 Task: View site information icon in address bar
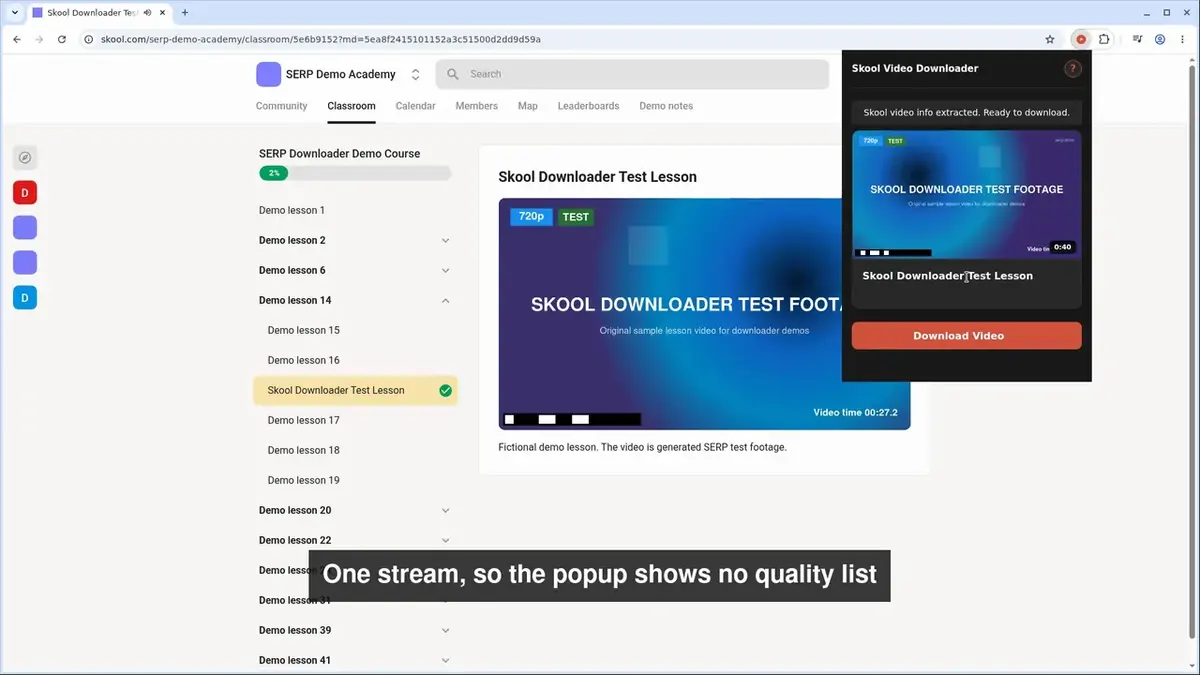pyautogui.click(x=89, y=39)
